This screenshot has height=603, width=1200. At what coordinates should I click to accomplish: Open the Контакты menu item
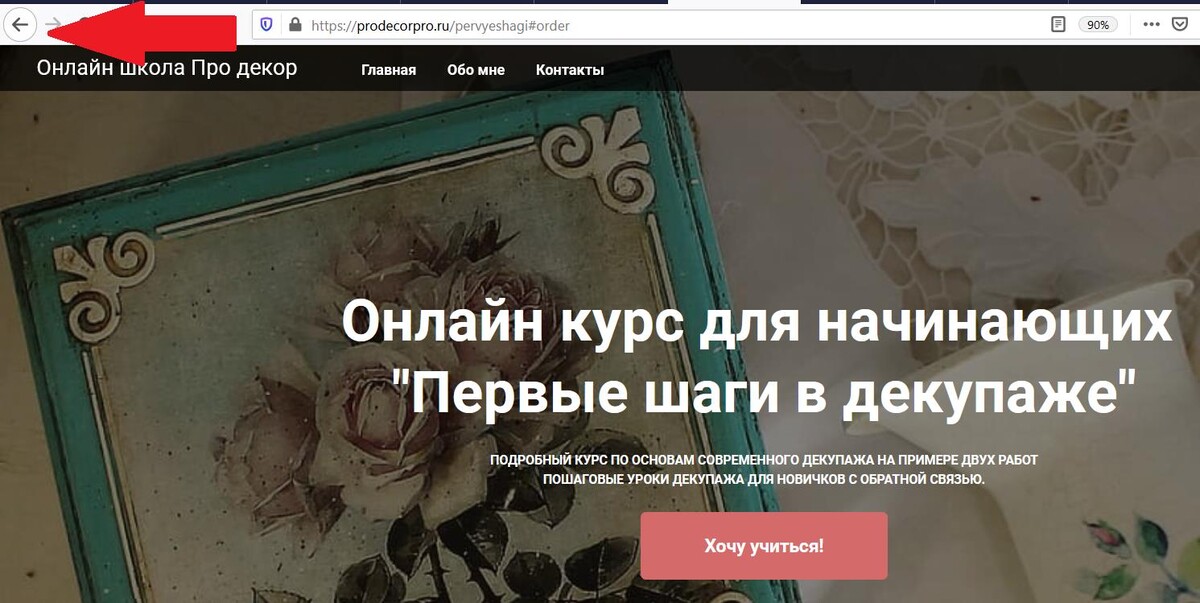570,70
